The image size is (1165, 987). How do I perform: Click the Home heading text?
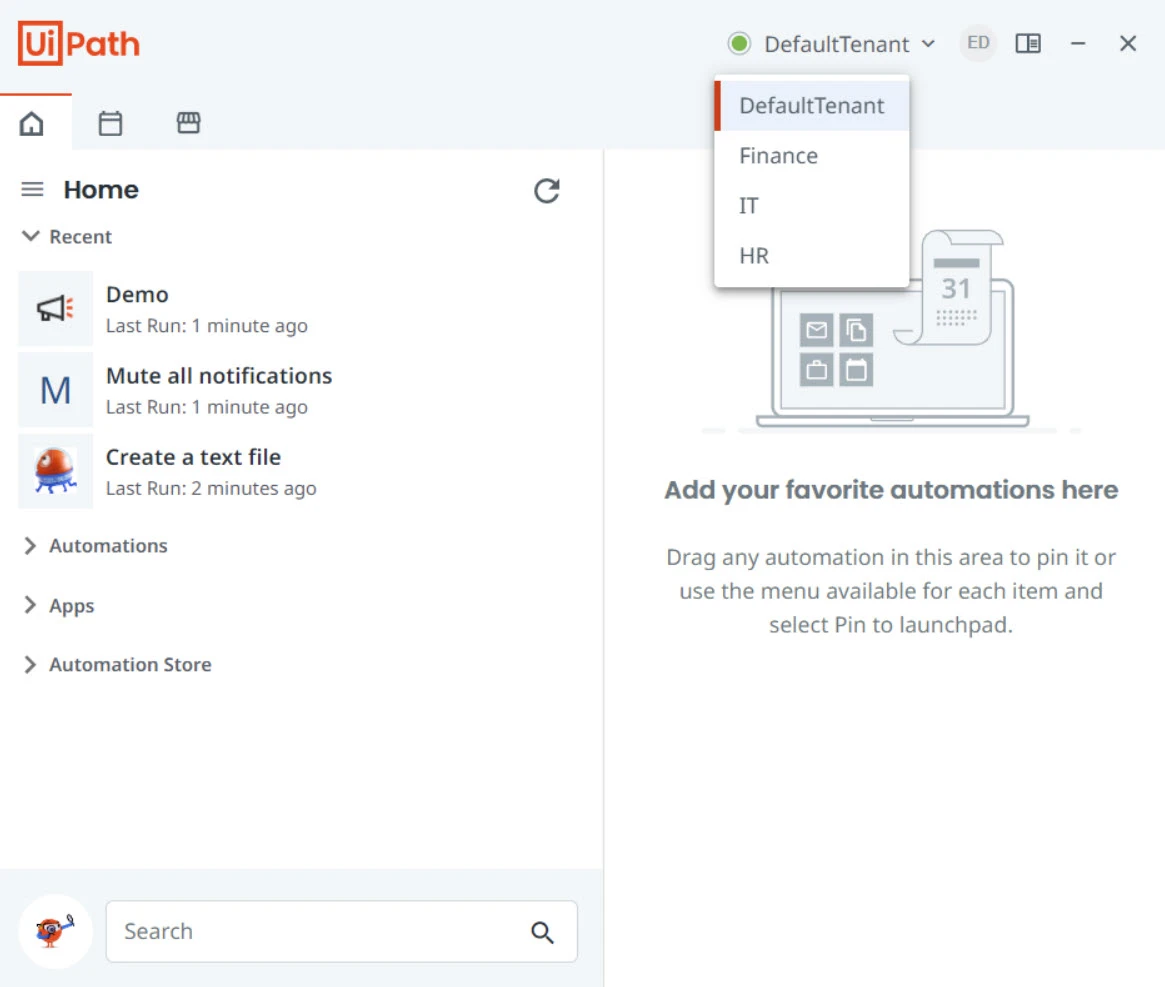(101, 190)
